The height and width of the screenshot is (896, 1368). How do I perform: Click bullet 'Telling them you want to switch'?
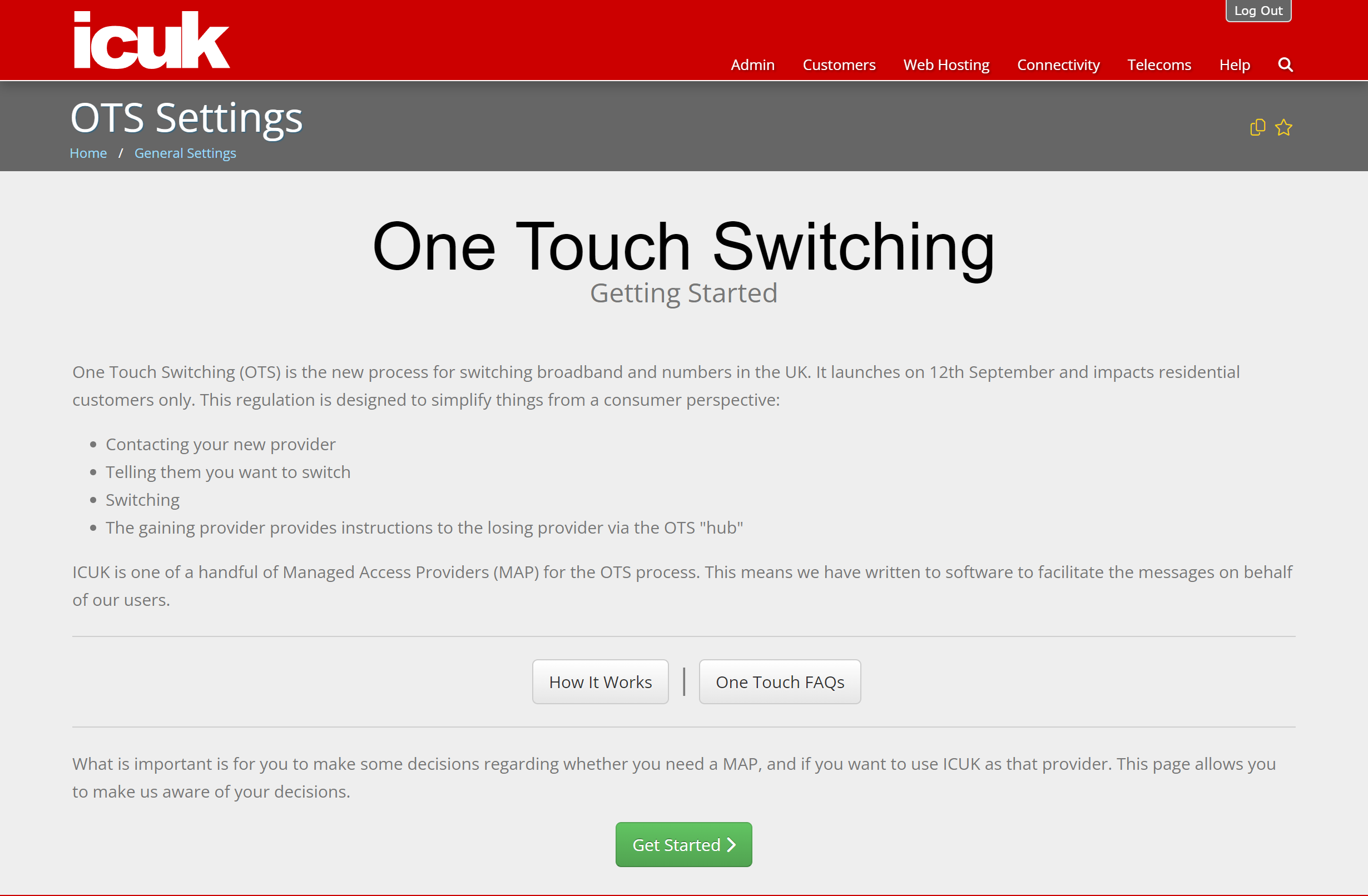pos(228,471)
